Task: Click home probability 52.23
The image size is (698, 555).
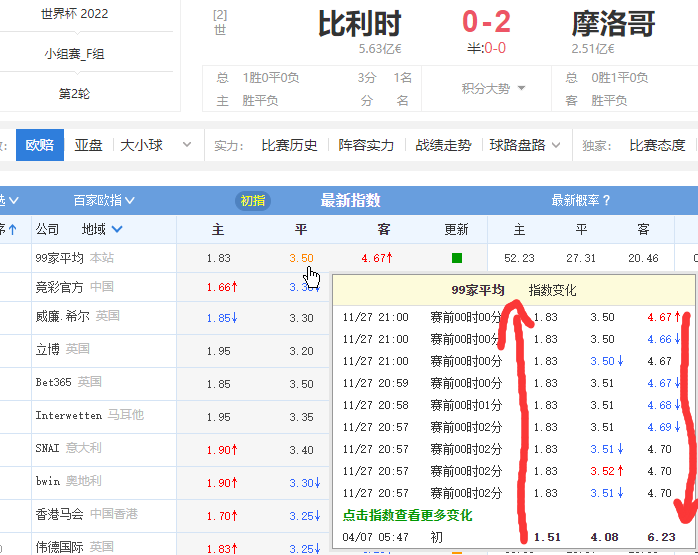Action: pos(519,258)
